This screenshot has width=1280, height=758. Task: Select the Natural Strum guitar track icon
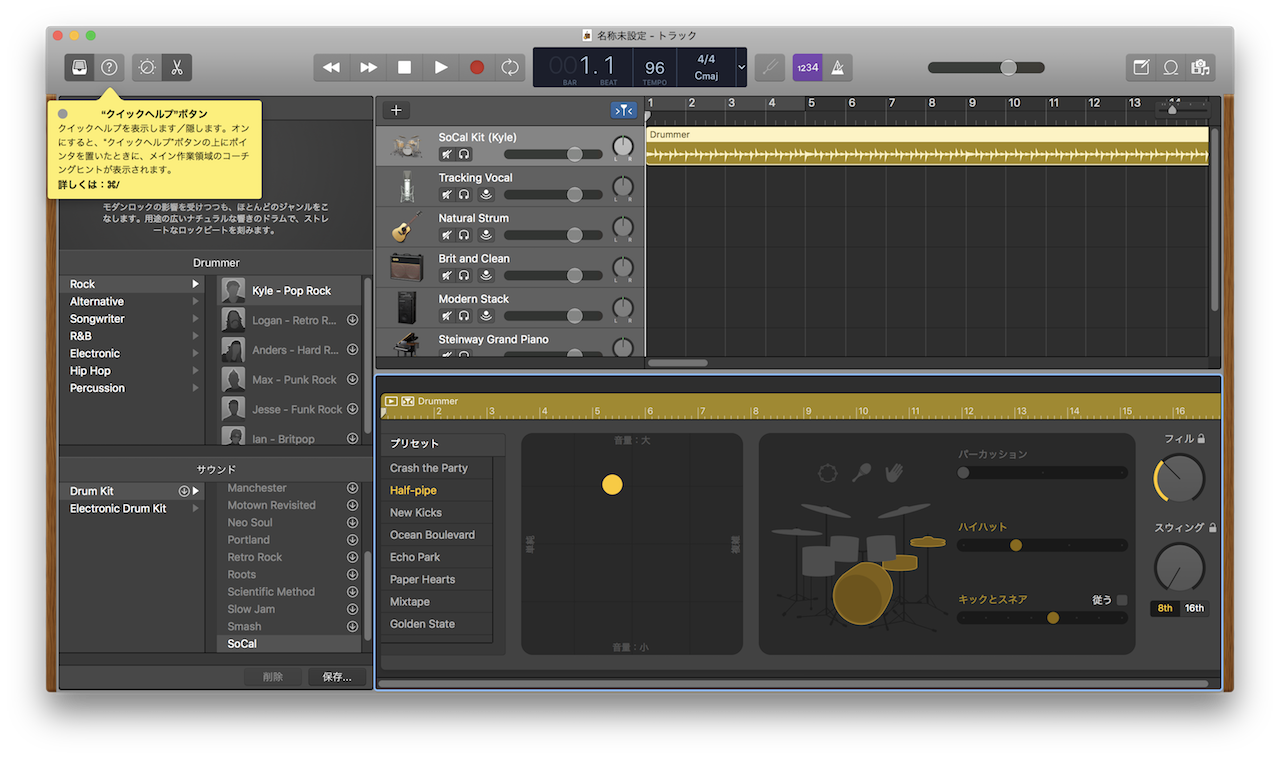[x=406, y=227]
